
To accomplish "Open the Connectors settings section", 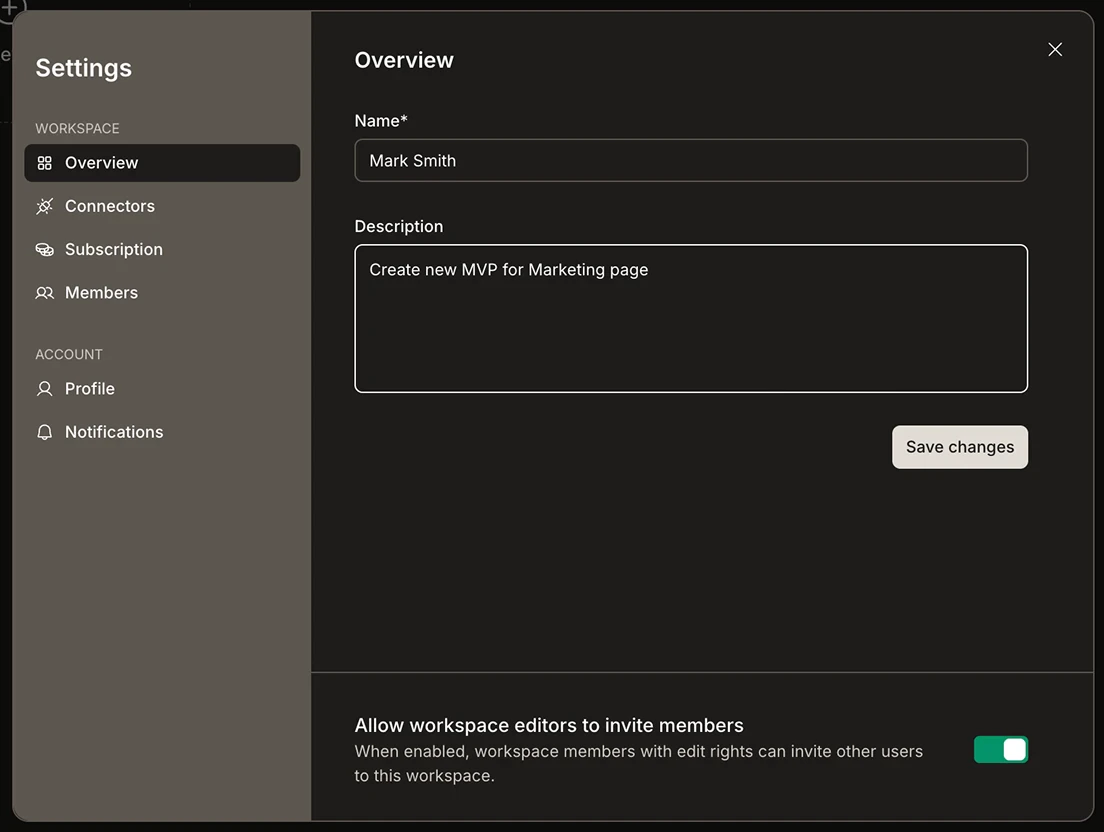I will (109, 206).
